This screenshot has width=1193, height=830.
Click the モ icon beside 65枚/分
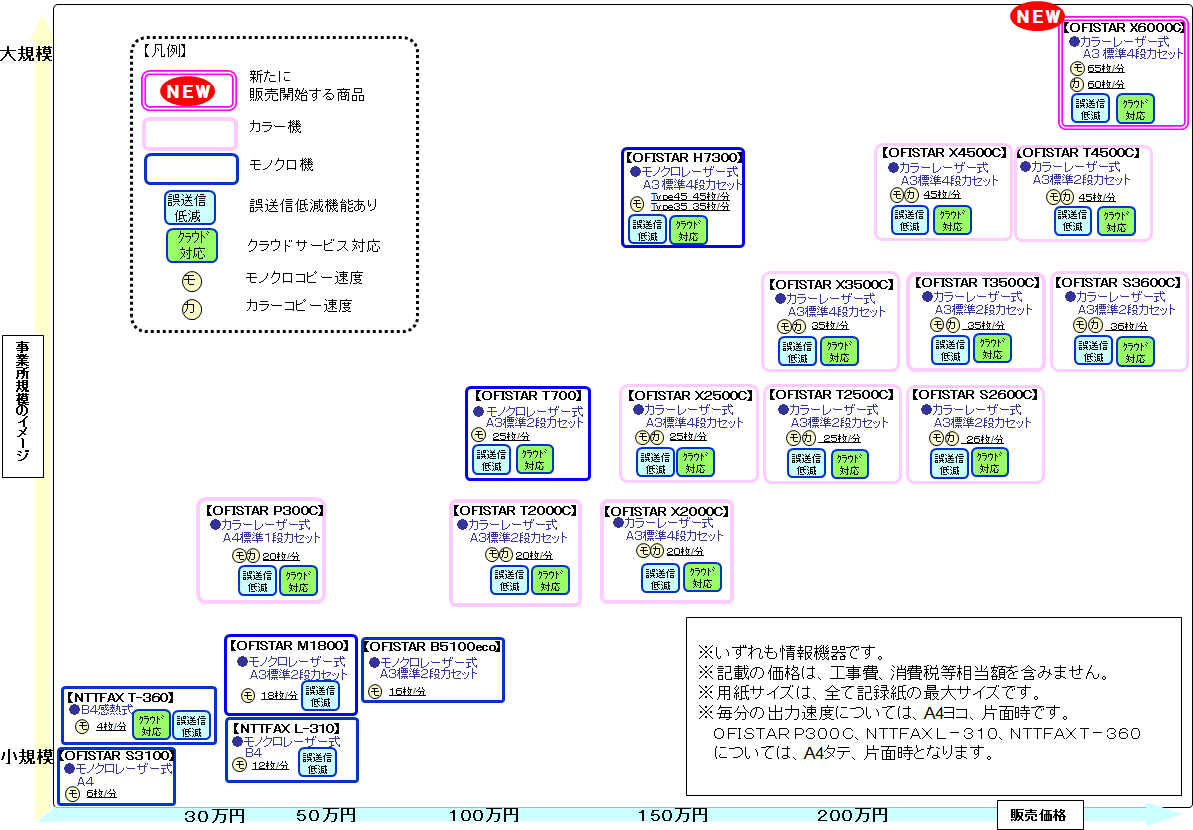1077,68
